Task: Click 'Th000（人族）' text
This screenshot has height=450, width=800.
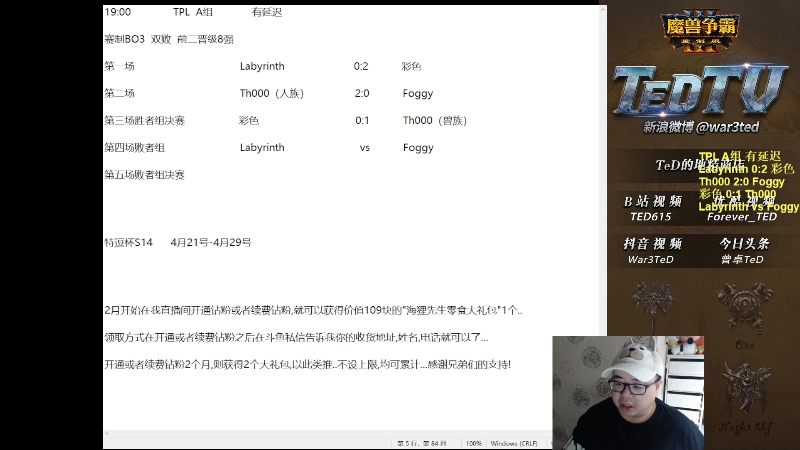Action: [x=272, y=93]
